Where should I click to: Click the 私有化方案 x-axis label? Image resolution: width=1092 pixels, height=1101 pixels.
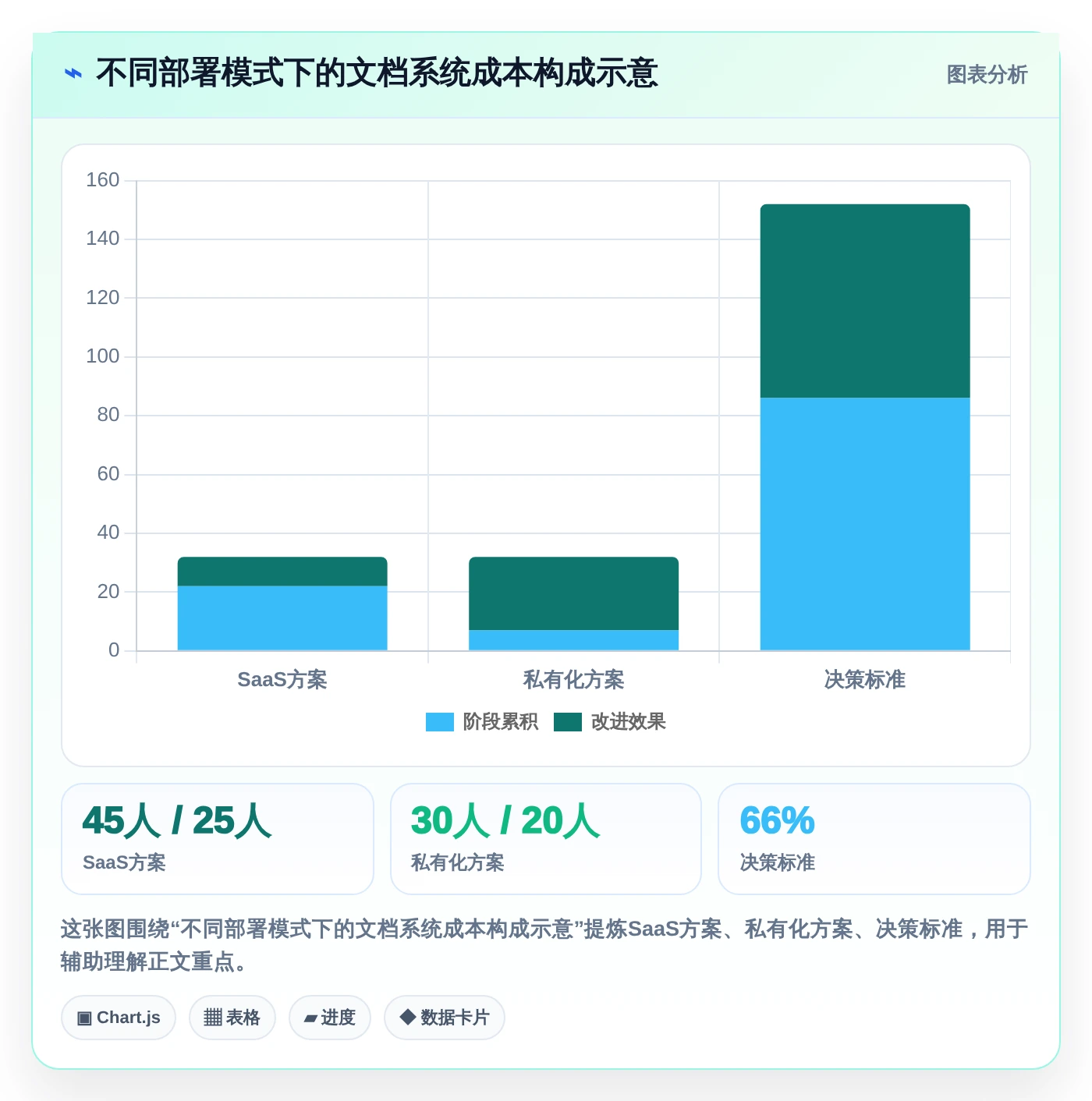[573, 680]
